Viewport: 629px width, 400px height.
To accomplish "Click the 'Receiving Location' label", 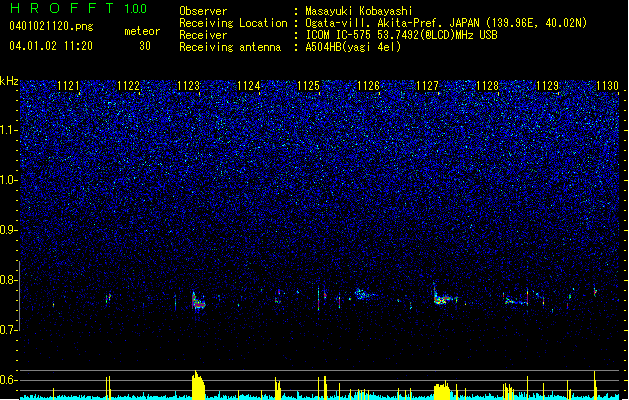I will click(233, 23).
